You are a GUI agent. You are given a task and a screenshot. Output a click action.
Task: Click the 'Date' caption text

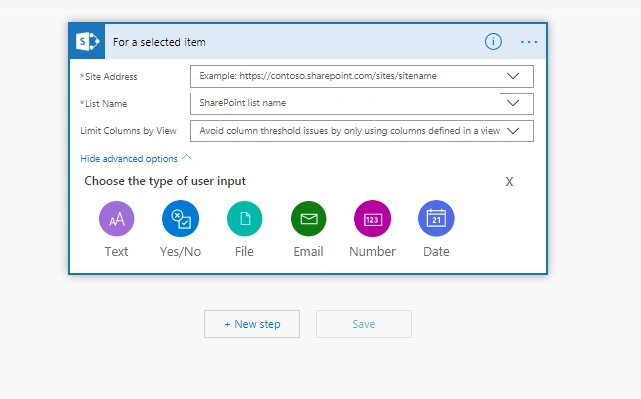pos(436,251)
